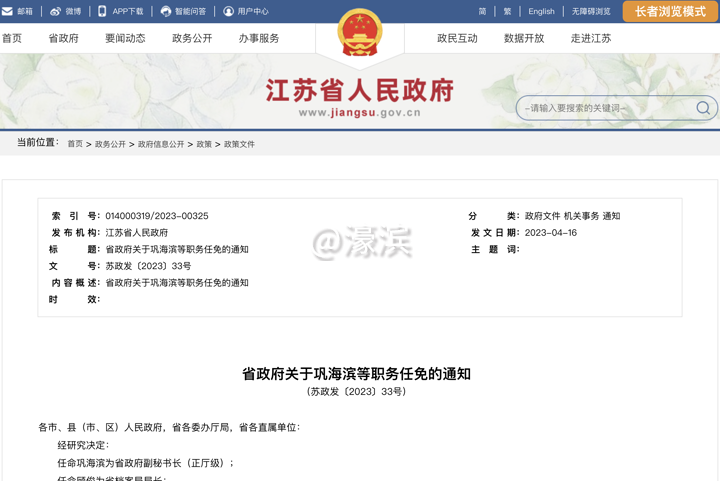Viewport: 720px width, 481px height.
Task: Click 政府信息公开 in breadcrumb
Action: (x=161, y=144)
